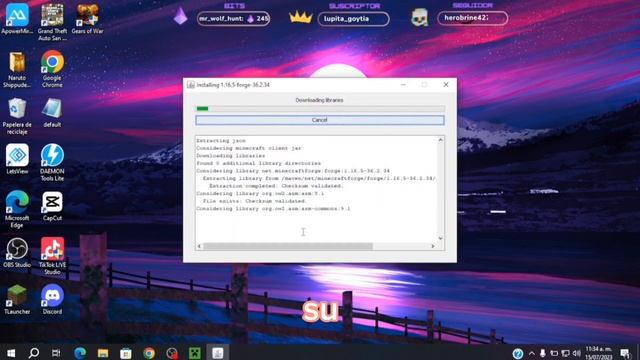Launch Microsoft Edge from the desktop
This screenshot has height=360, width=640.
coord(17,209)
